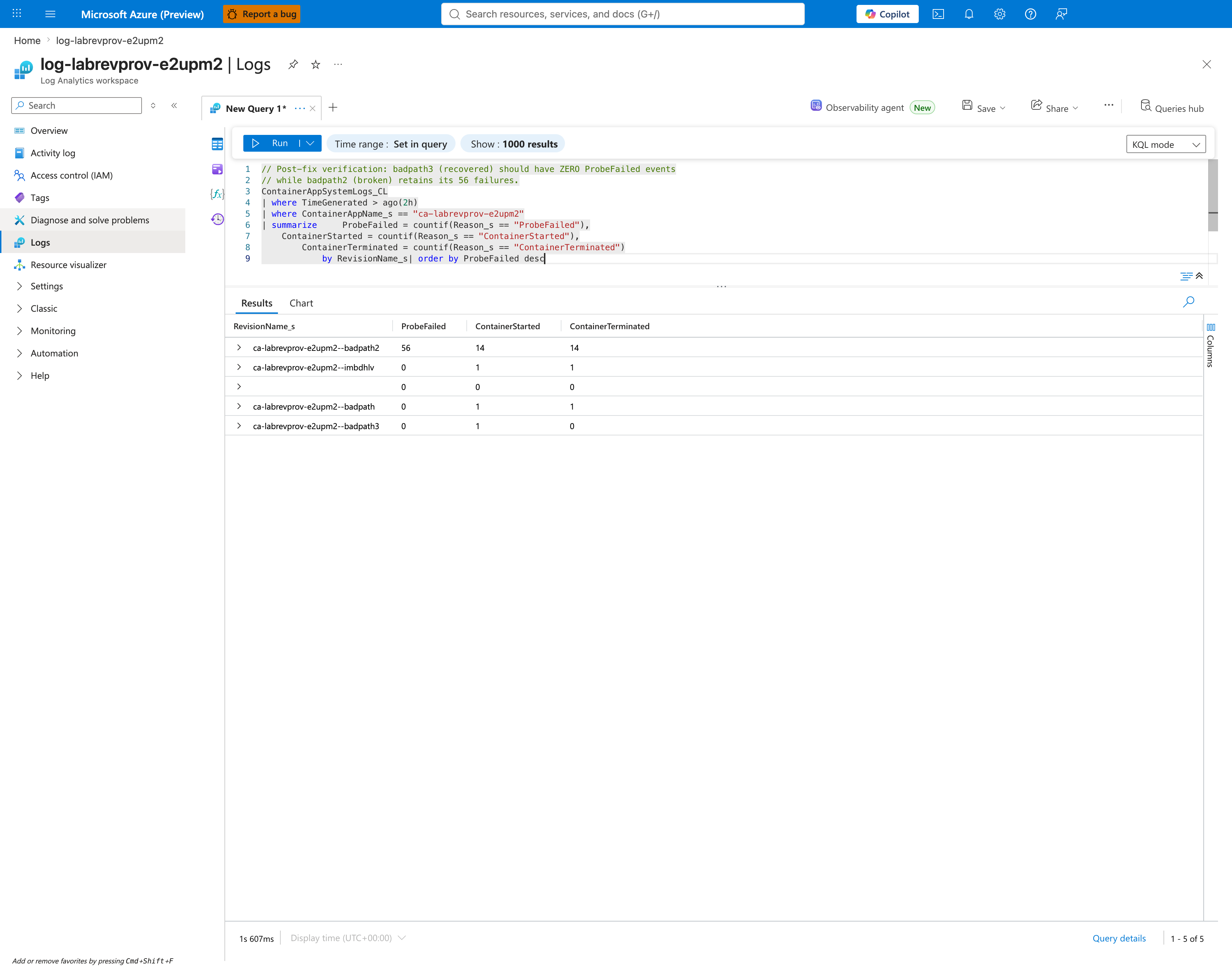Open the Azure portal apps grid icon

17,14
